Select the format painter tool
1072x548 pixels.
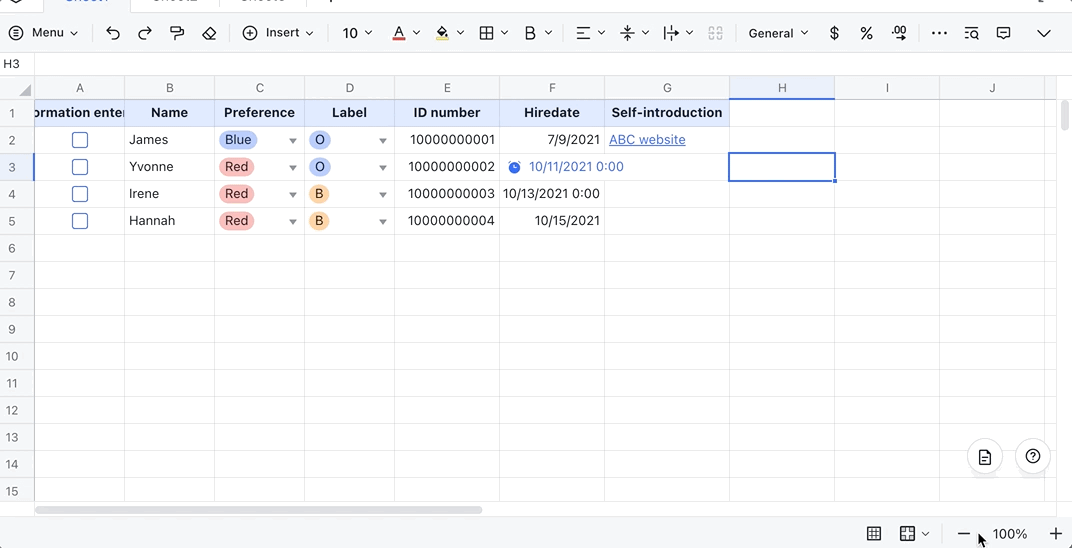pyautogui.click(x=177, y=33)
